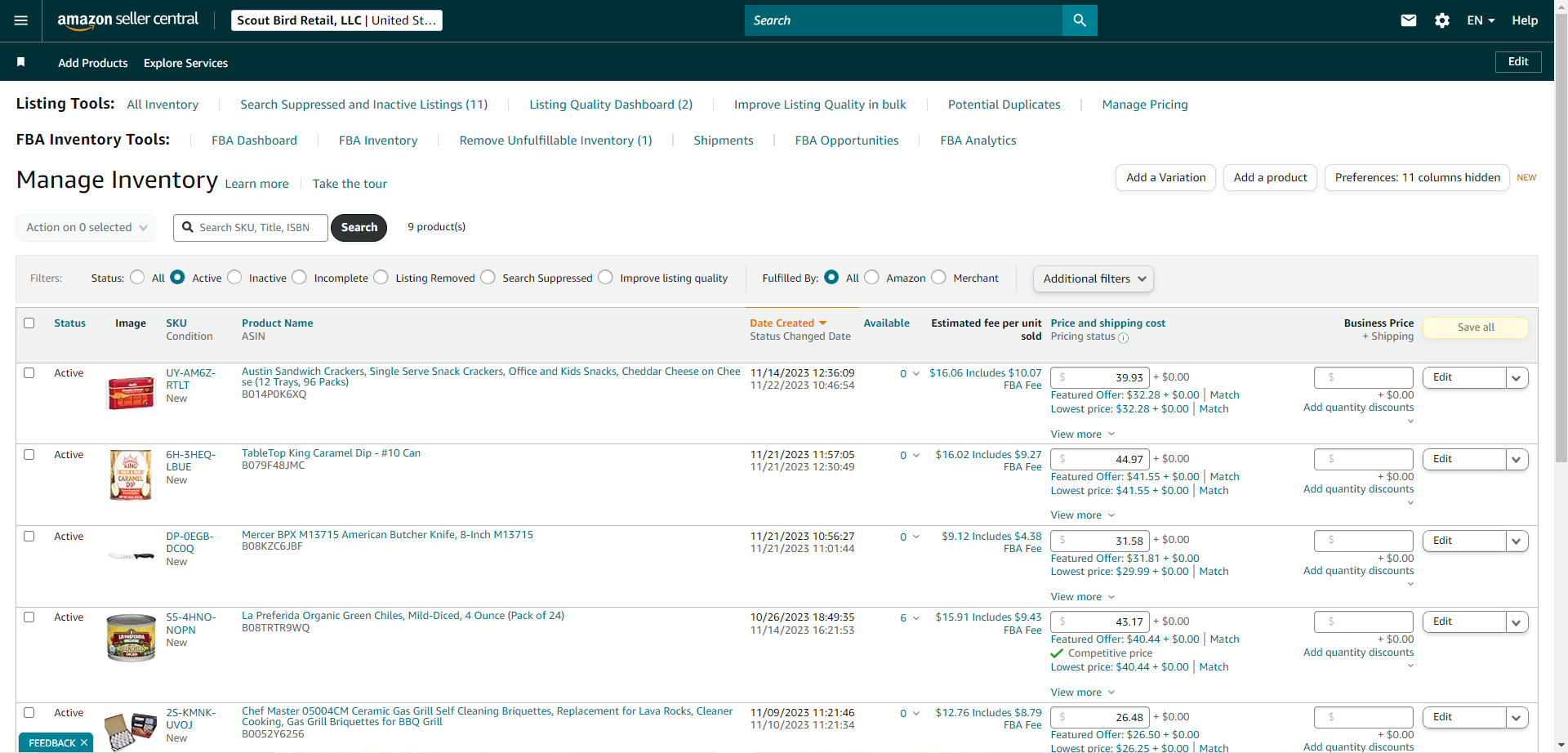The height and width of the screenshot is (753, 1568).
Task: Click business price field for Caramel Dip
Action: [1363, 459]
